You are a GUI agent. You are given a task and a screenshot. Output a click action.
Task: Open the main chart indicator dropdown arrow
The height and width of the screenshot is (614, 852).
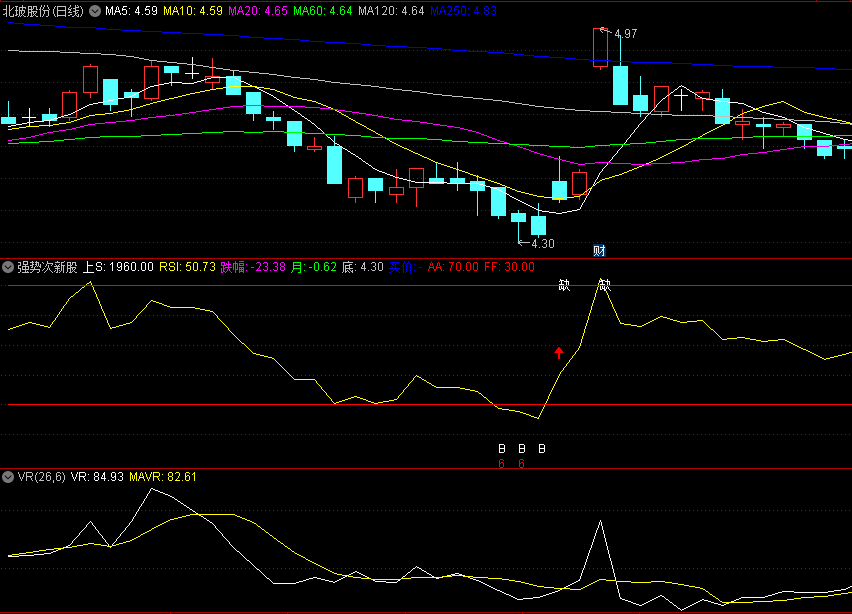click(x=95, y=11)
